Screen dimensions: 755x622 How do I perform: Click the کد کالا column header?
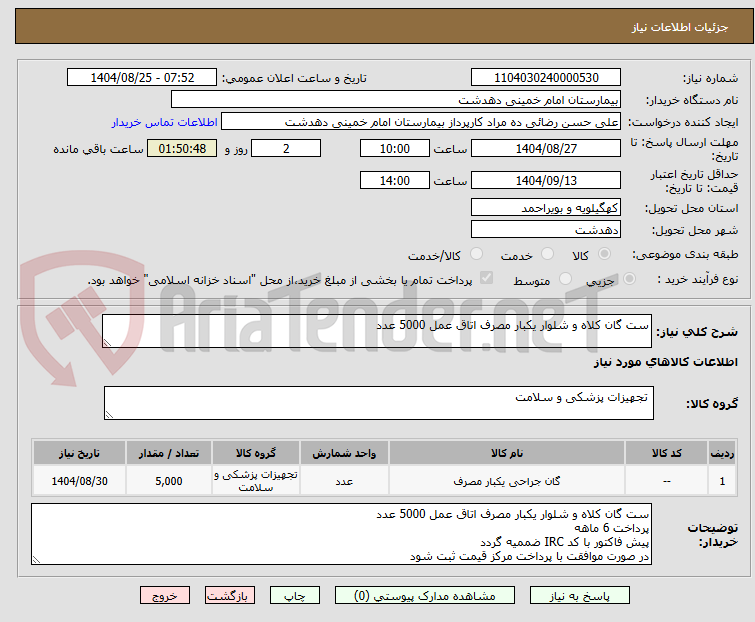tap(666, 453)
